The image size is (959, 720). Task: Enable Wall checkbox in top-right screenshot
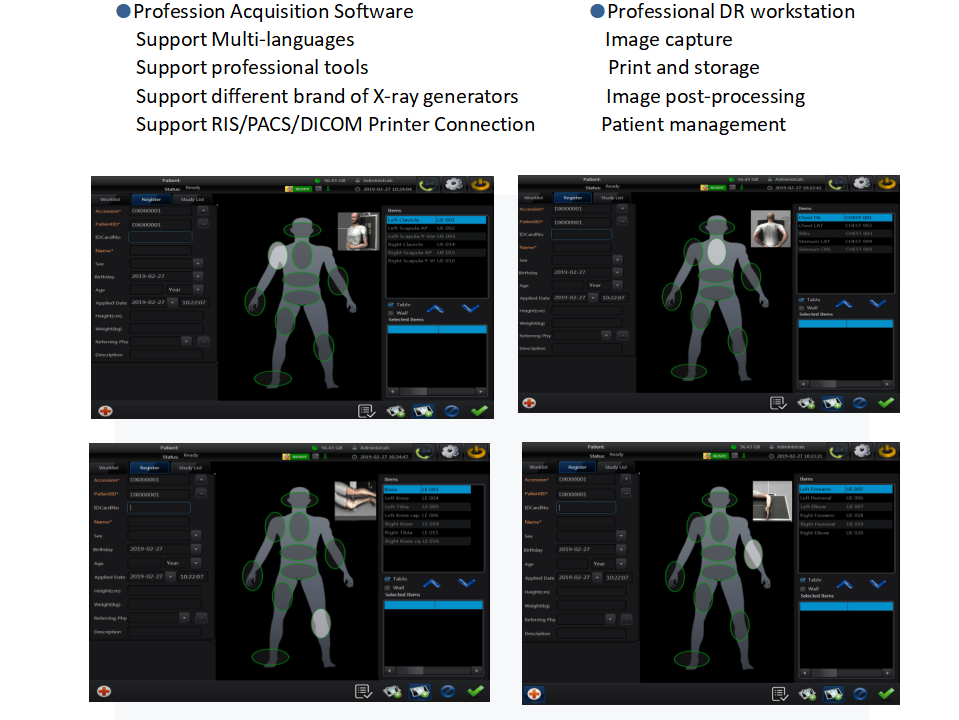802,308
